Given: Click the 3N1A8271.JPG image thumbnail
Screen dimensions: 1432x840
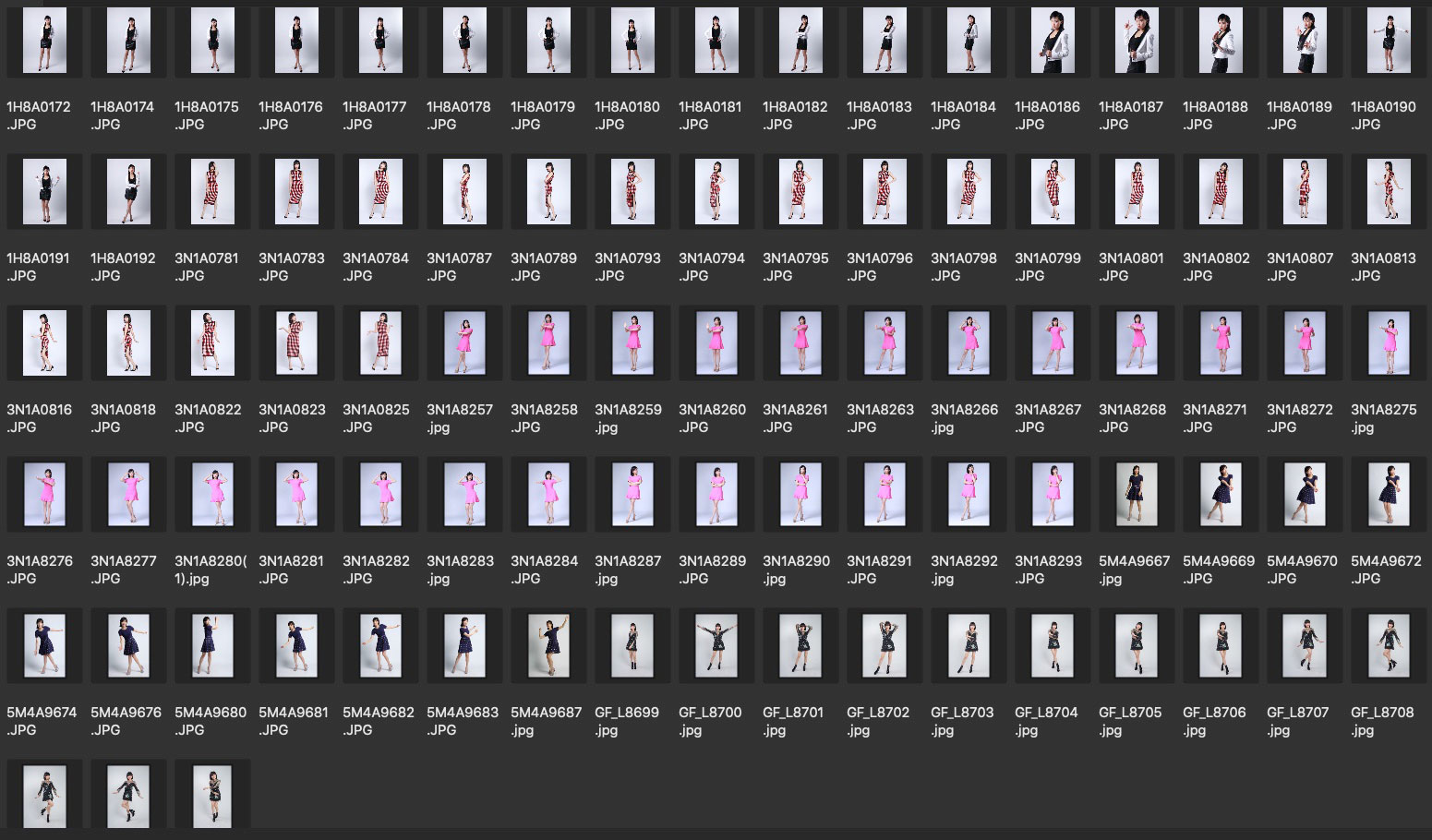Looking at the screenshot, I should (1221, 343).
